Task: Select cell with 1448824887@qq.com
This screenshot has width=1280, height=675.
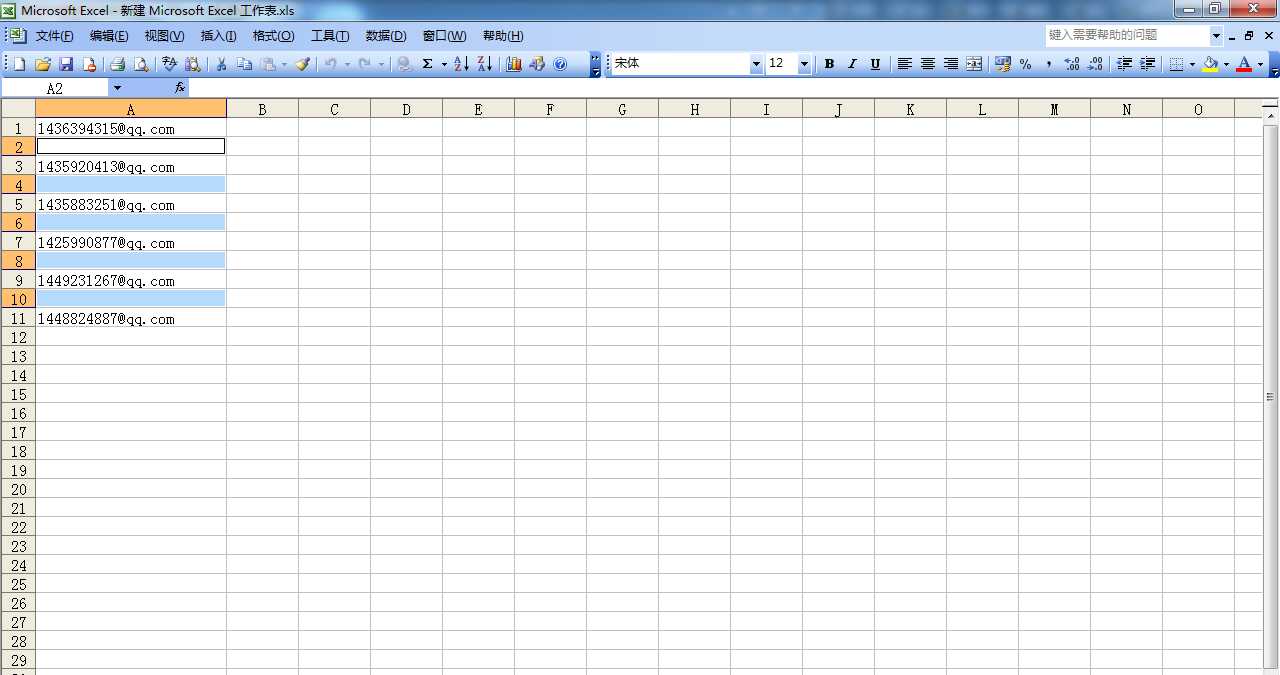Action: (131, 319)
